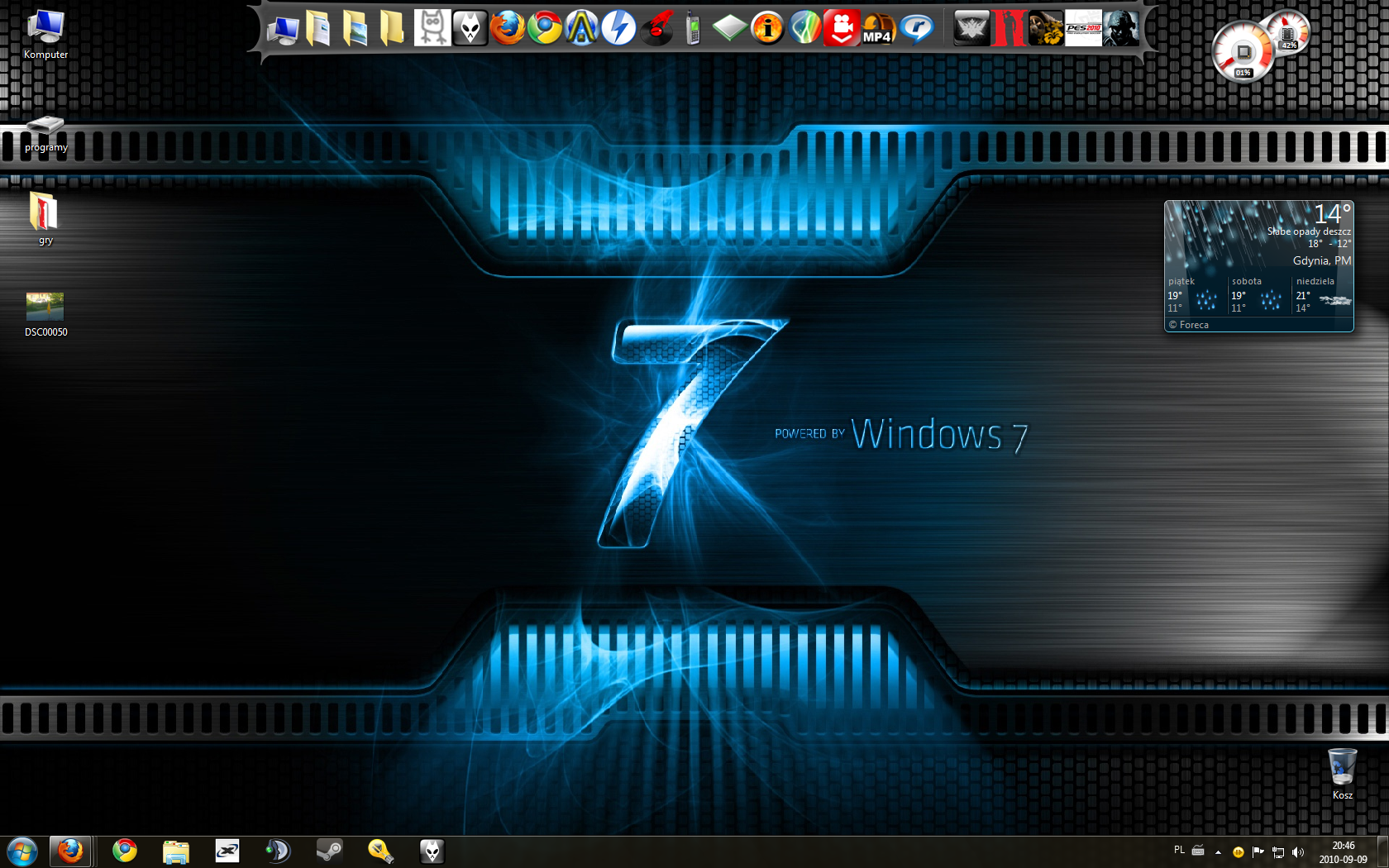Open the programy drive shortcut
Image resolution: width=1389 pixels, height=868 pixels.
point(45,134)
